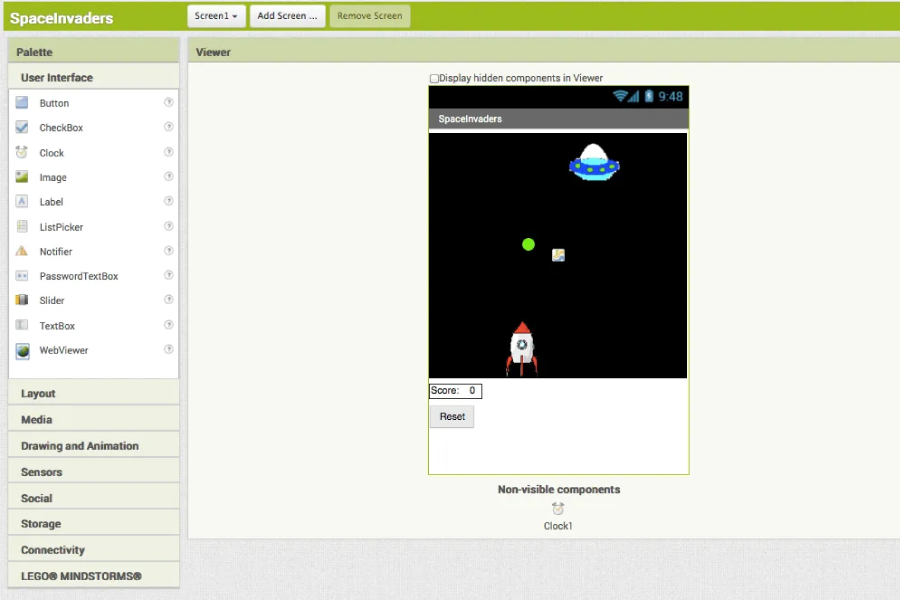900x600 pixels.
Task: Open help for the Clock component
Action: [169, 152]
